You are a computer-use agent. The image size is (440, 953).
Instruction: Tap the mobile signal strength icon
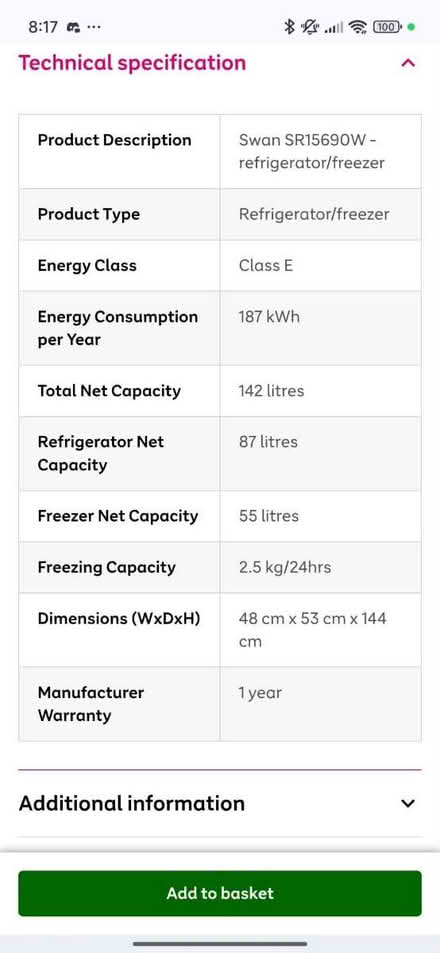click(334, 27)
